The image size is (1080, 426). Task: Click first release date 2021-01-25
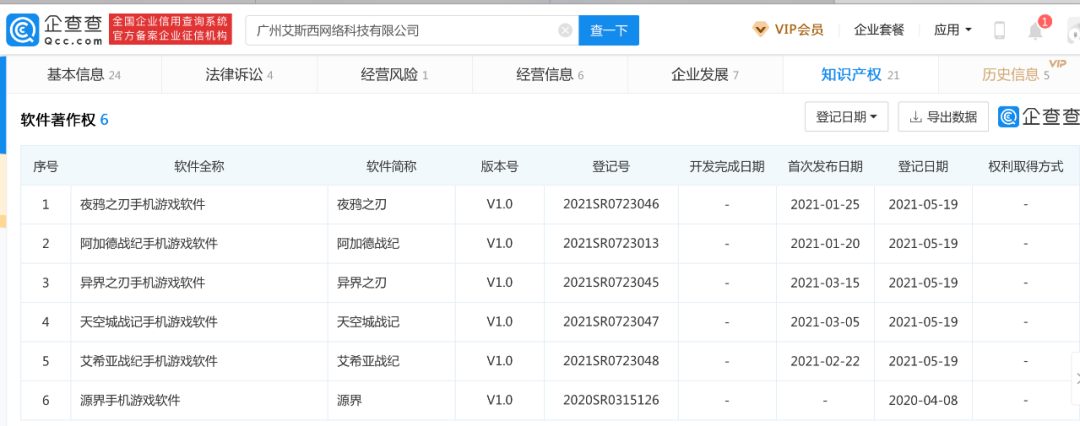[824, 204]
